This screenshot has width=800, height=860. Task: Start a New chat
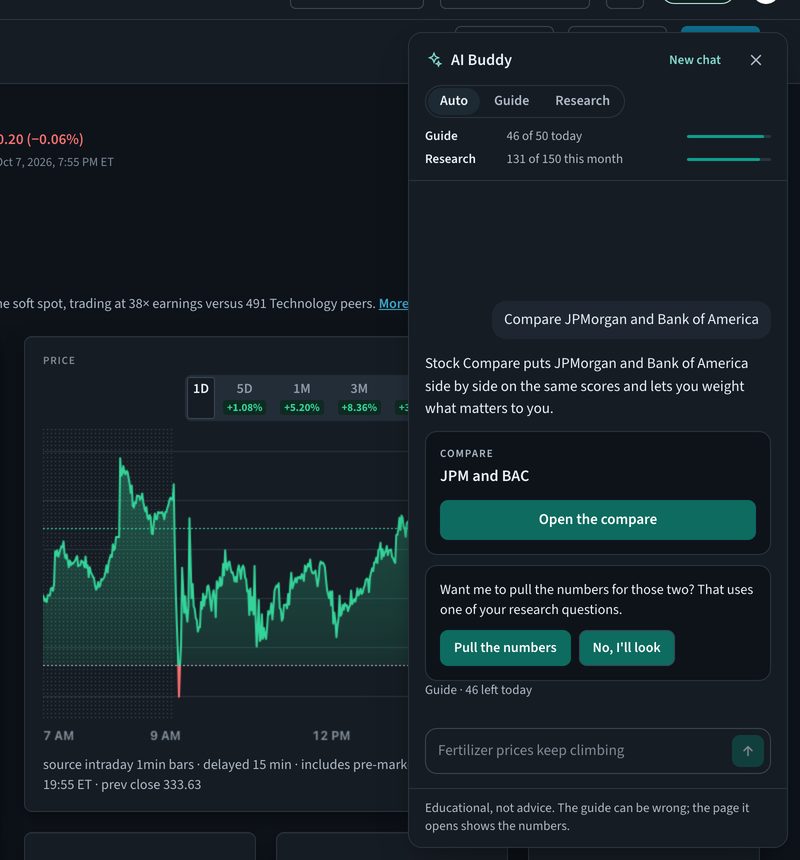click(x=695, y=60)
